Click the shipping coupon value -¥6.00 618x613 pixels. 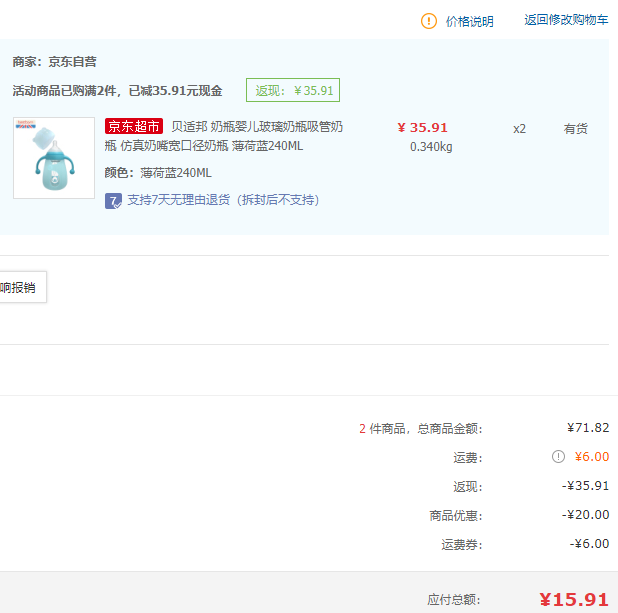click(589, 544)
